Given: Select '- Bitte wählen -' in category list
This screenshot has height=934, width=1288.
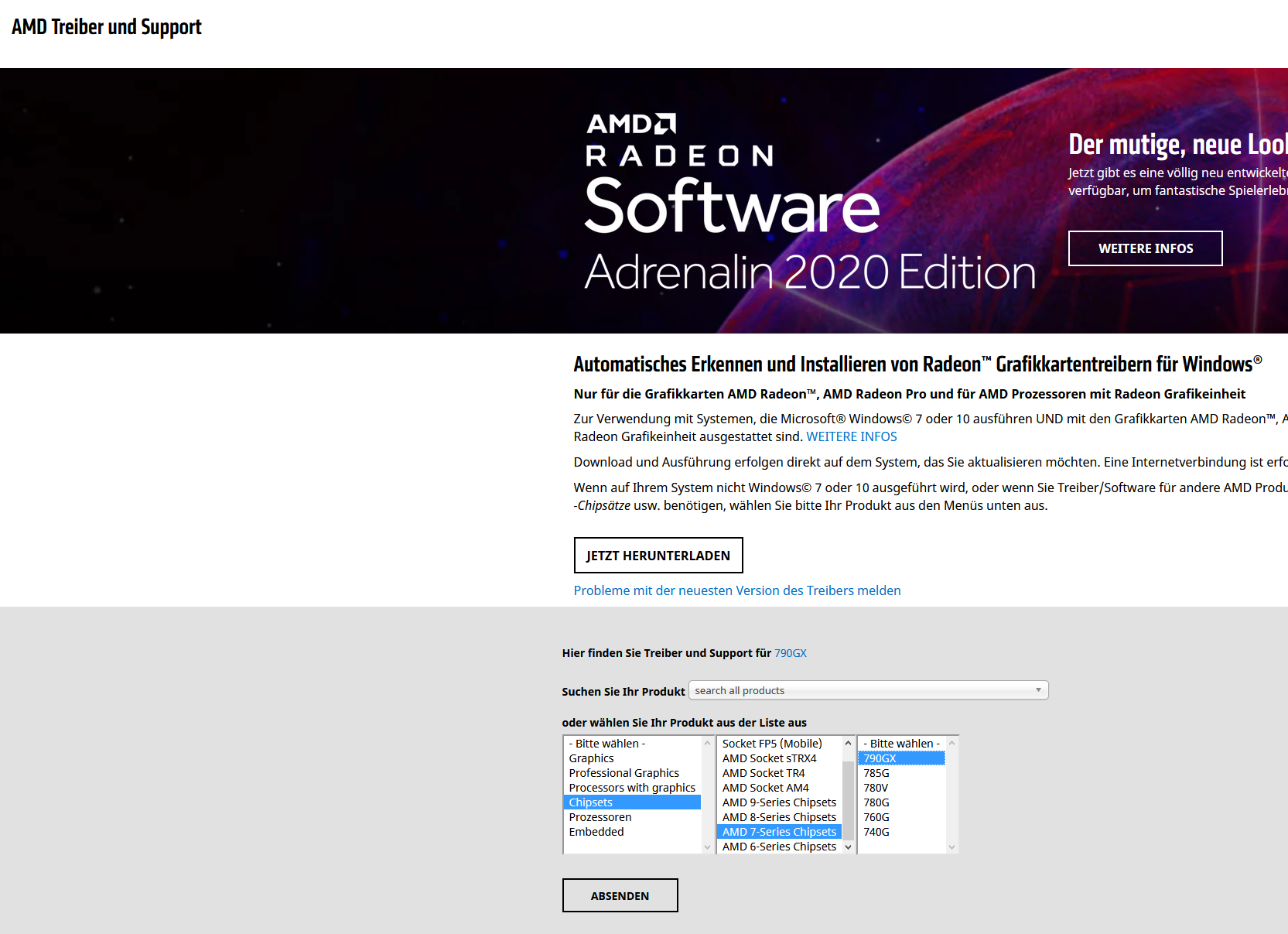Looking at the screenshot, I should (633, 744).
